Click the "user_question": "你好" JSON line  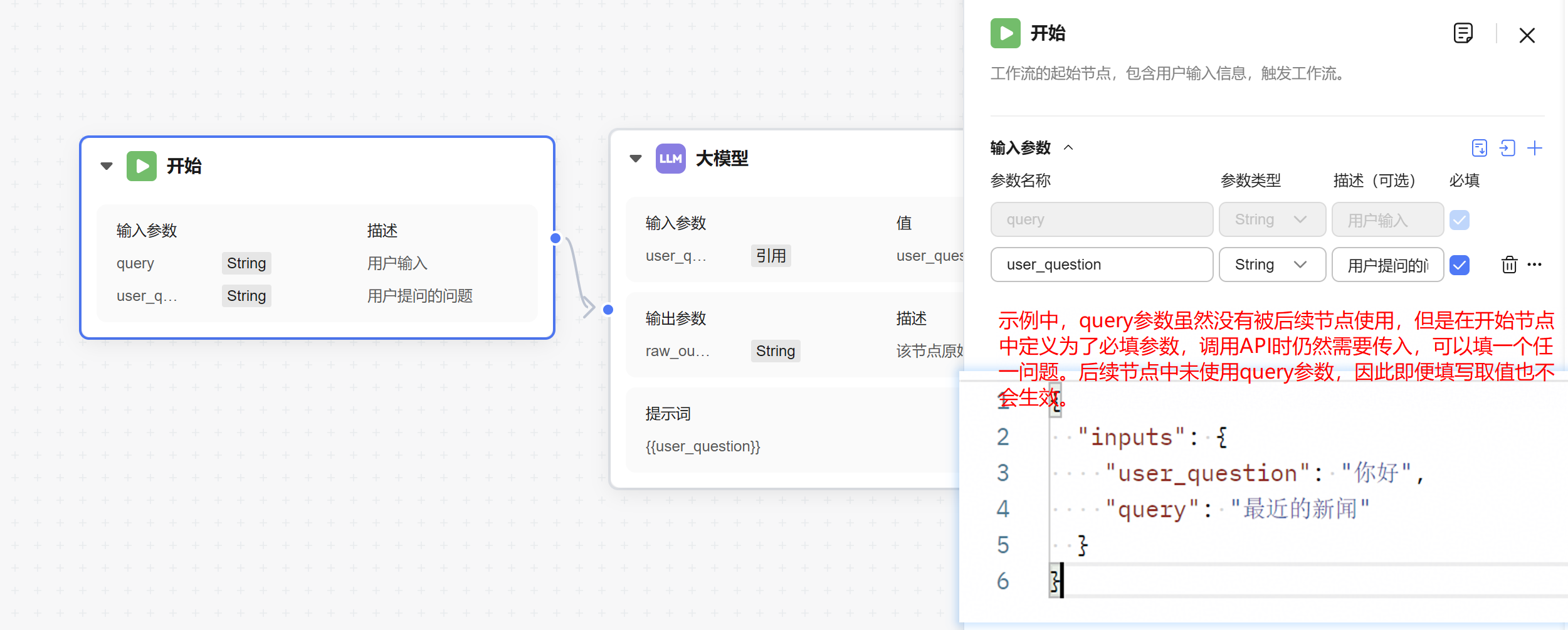tap(1265, 473)
